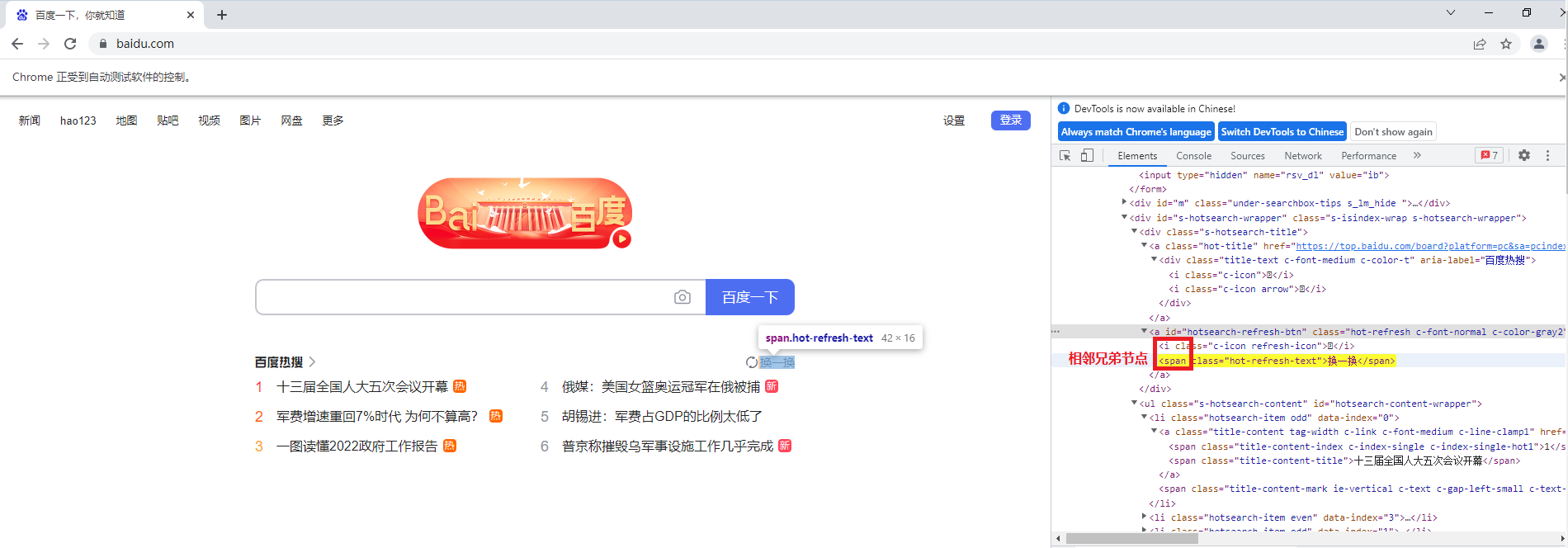
Task: Click the red error count badge 7
Action: [1490, 155]
